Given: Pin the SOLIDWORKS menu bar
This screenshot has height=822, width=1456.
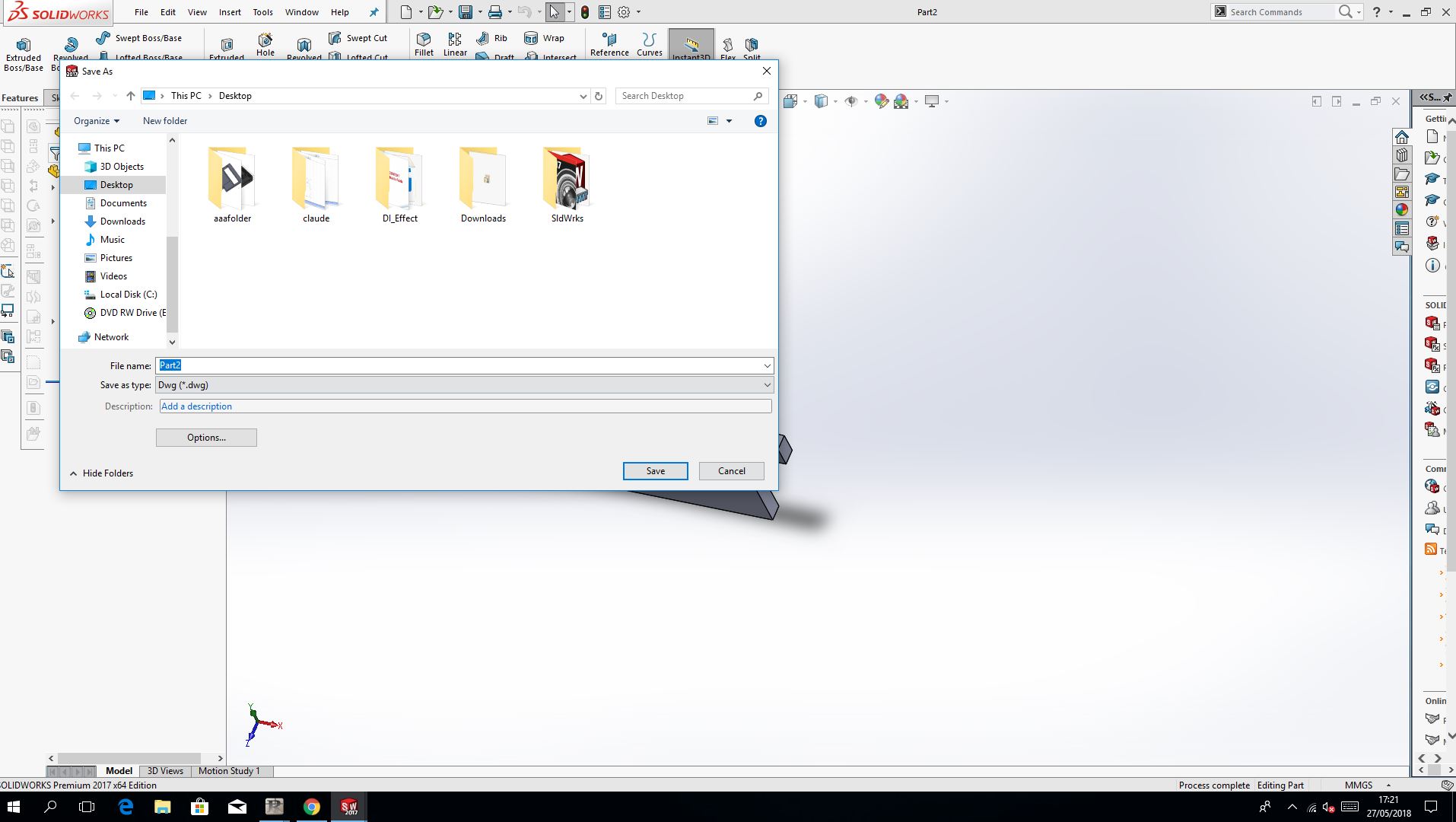Looking at the screenshot, I should coord(374,12).
